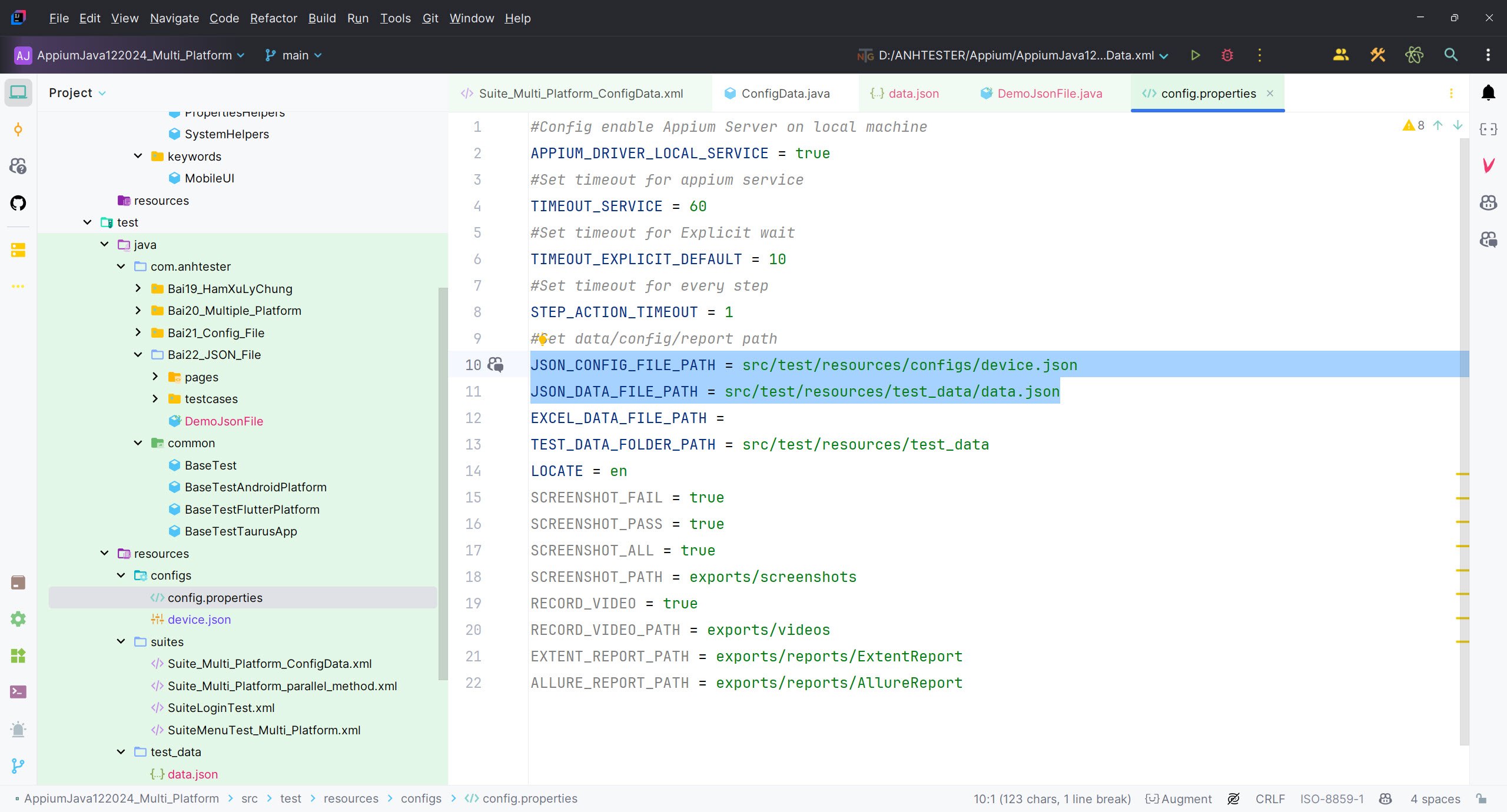Collapse the common package

click(x=138, y=443)
